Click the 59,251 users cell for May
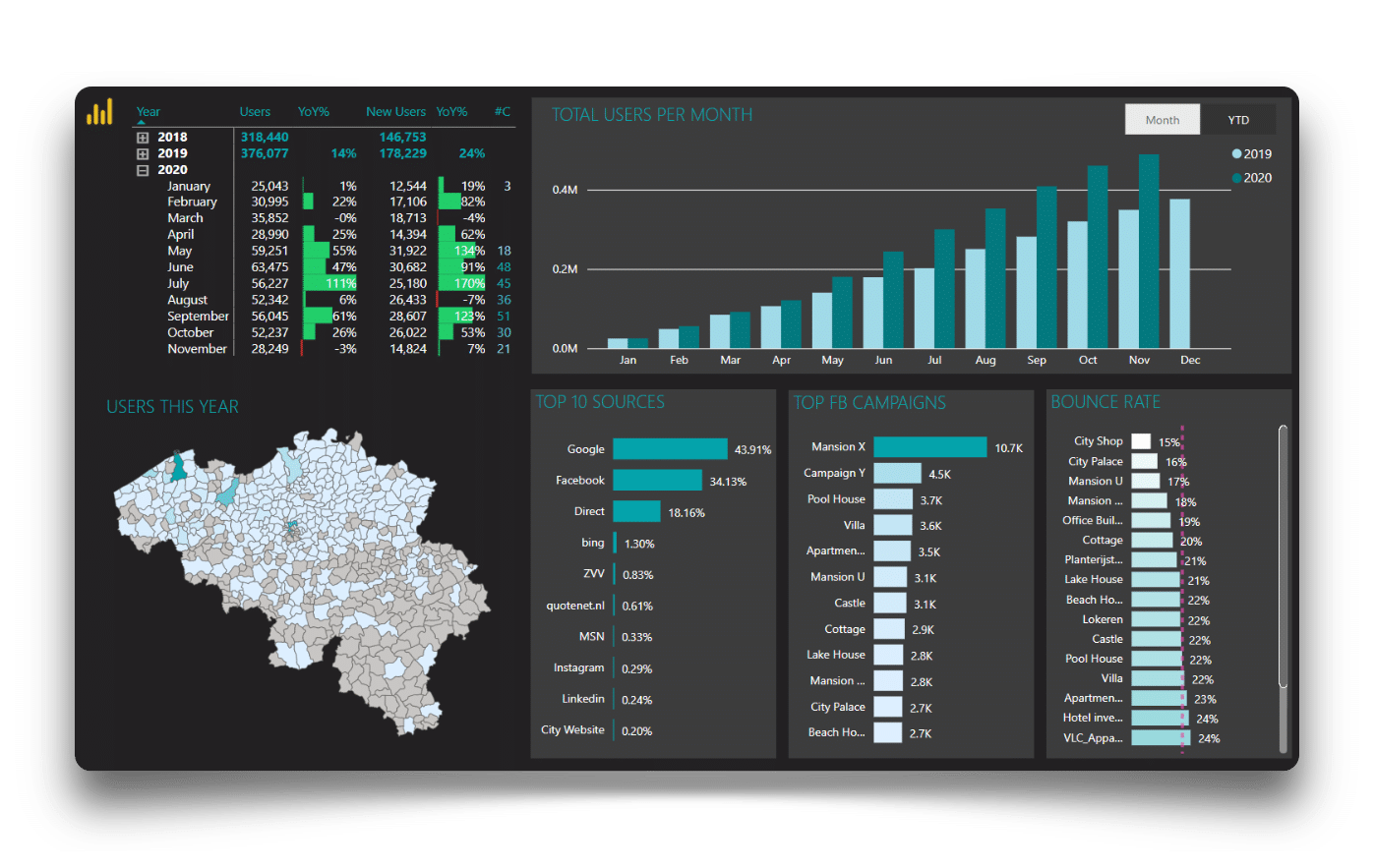1374x868 pixels. pyautogui.click(x=269, y=251)
